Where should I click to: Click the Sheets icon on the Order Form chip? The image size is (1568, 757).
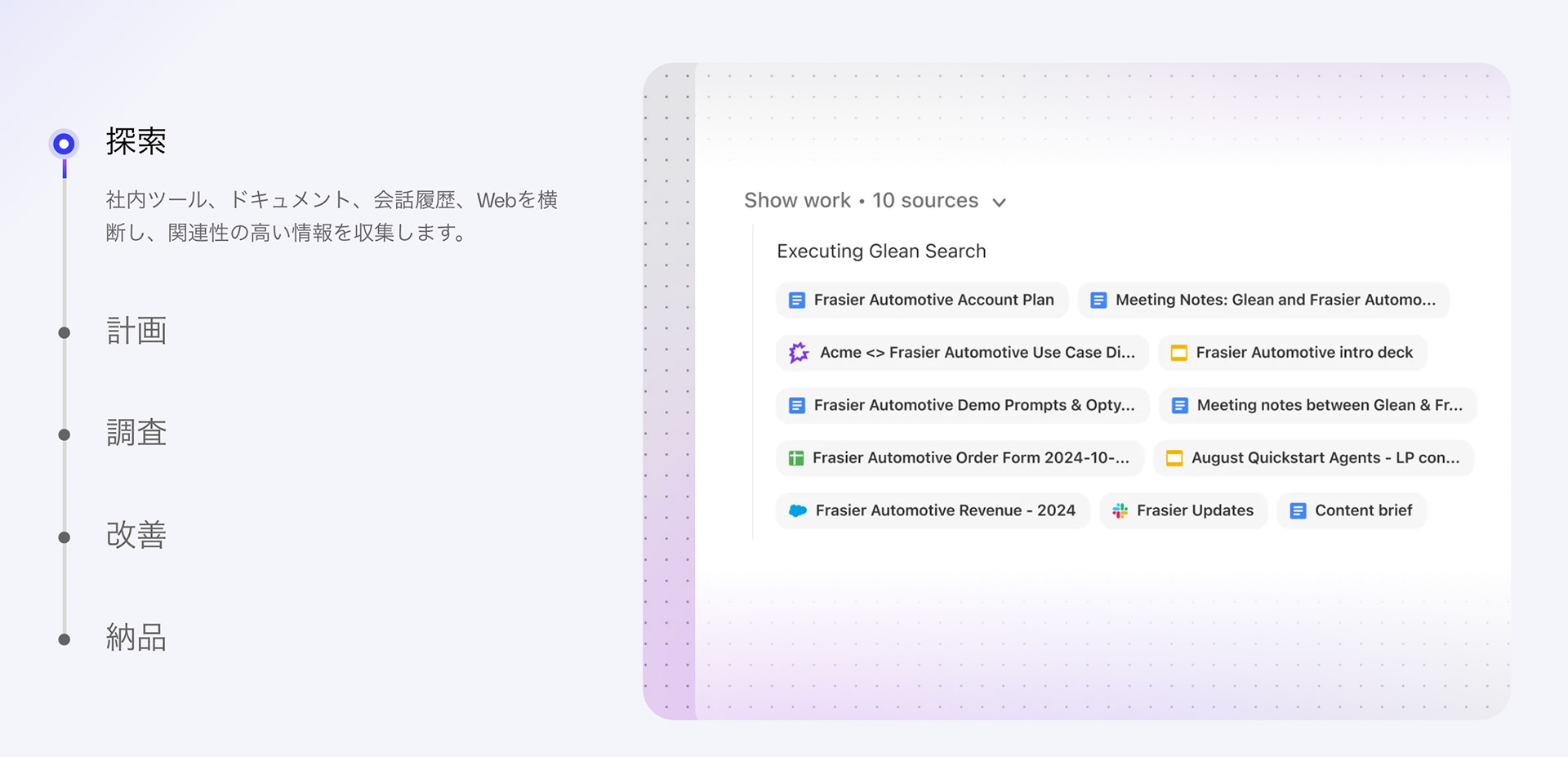795,458
